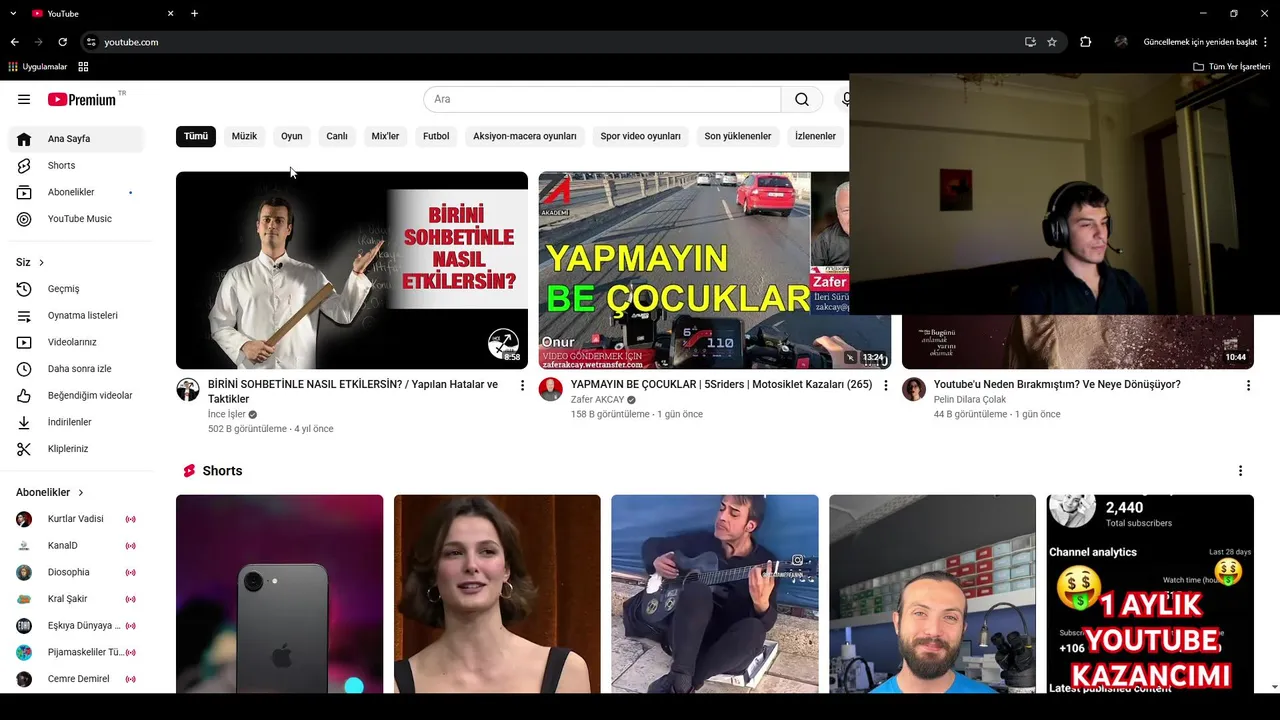Image resolution: width=1280 pixels, height=720 pixels.
Task: Open Daha sonra izle list
Action: coord(76,369)
